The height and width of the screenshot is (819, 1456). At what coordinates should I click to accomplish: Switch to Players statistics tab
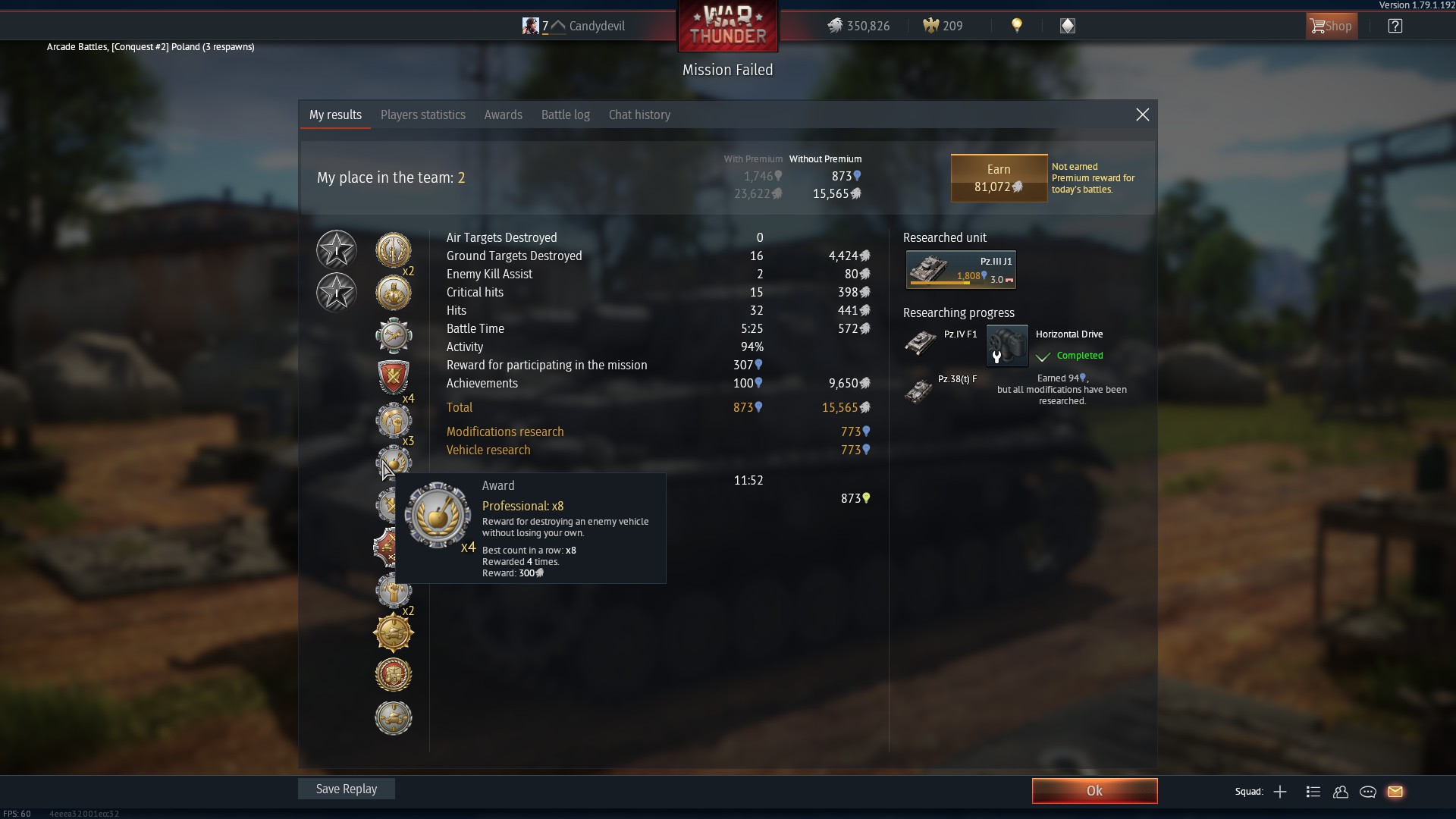coord(423,115)
